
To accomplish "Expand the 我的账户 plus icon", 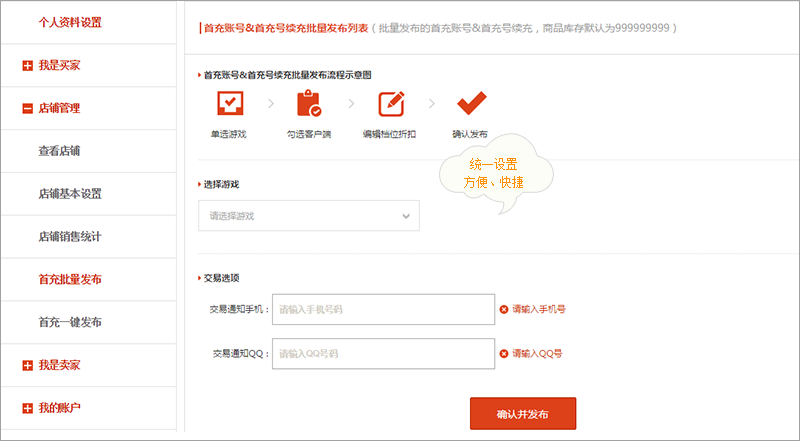I will [x=28, y=408].
